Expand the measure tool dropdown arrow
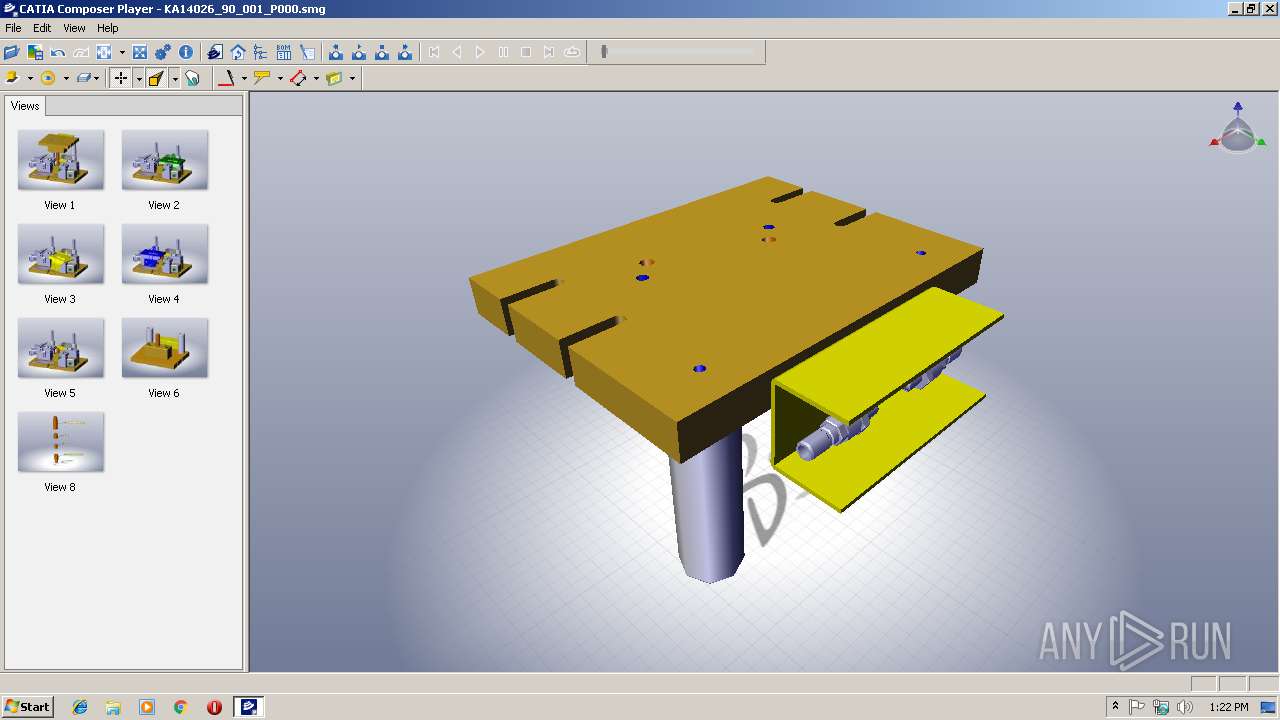The height and width of the screenshot is (720, 1280). [244, 78]
